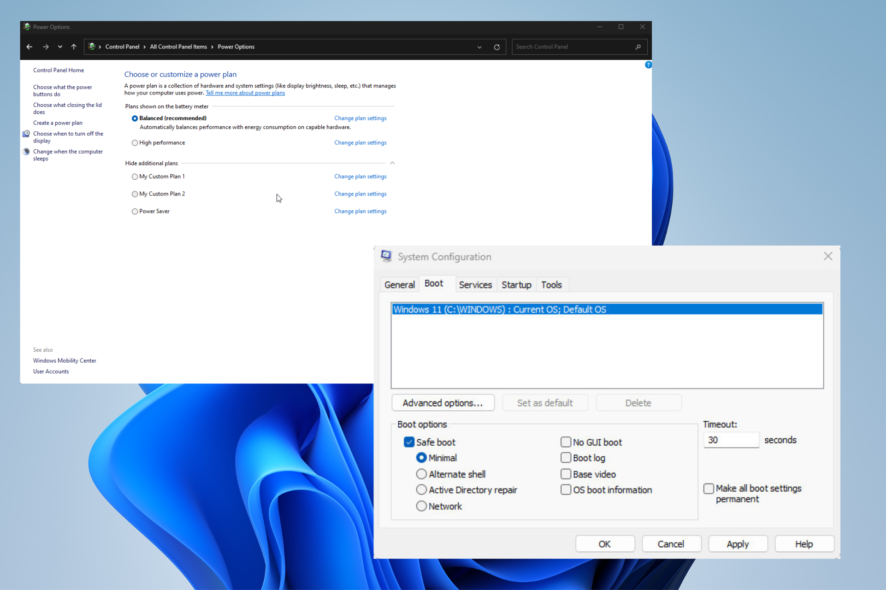Select the Network safe boot option

421,506
